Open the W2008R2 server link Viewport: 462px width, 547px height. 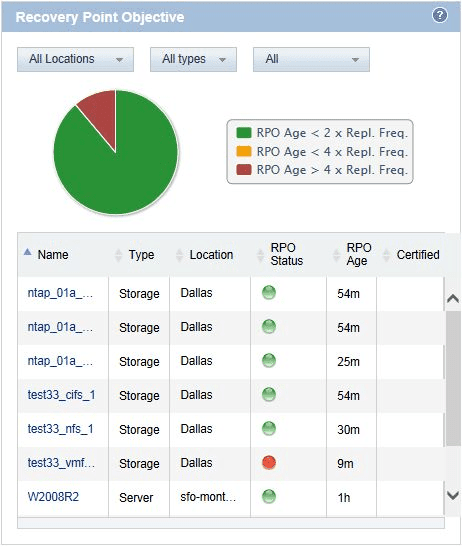(53, 496)
